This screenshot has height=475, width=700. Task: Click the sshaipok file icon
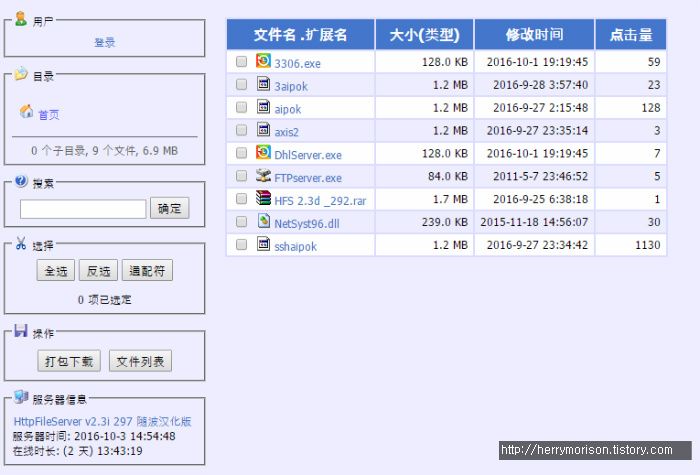point(263,244)
